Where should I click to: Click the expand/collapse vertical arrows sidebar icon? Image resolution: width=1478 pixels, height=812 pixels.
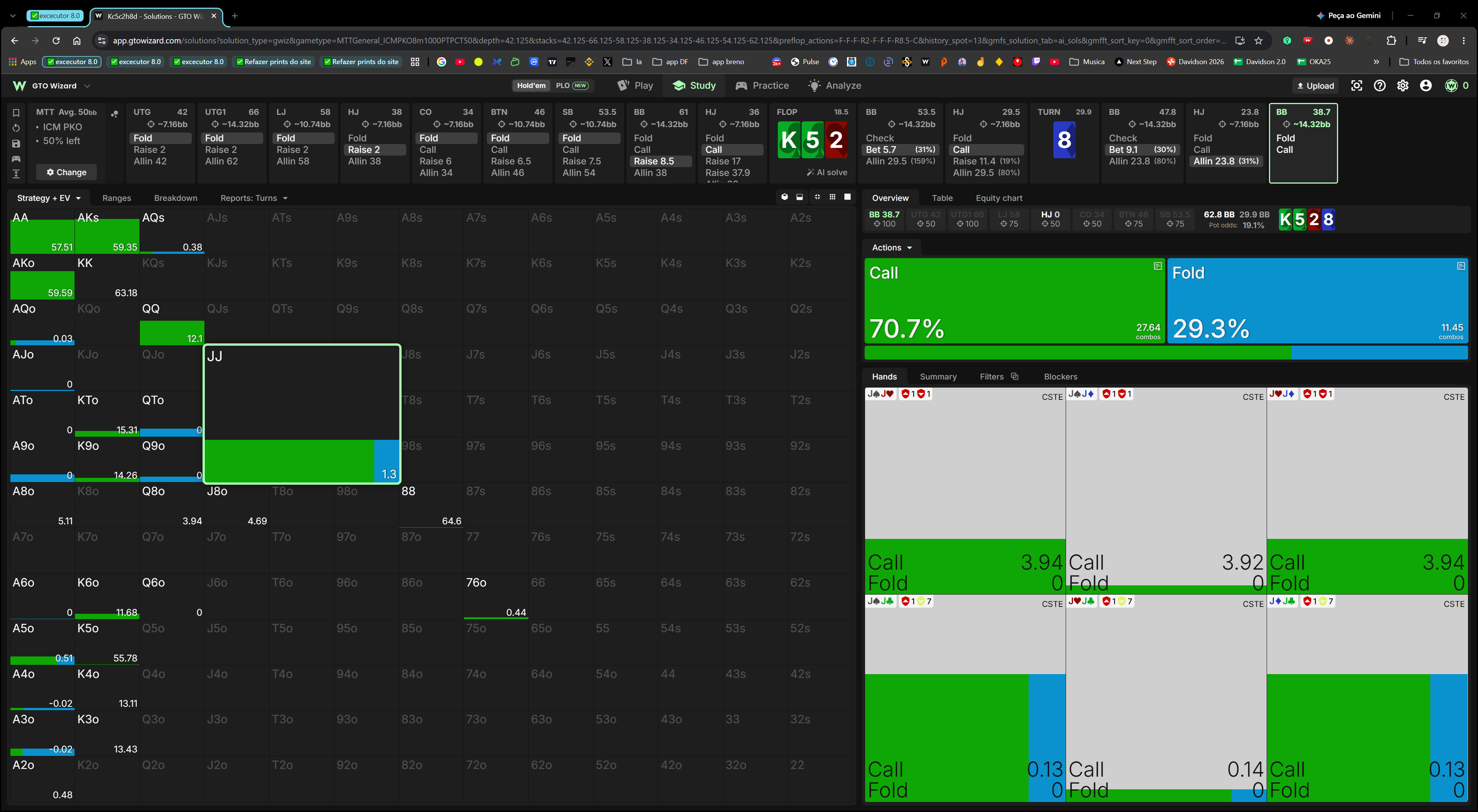click(x=16, y=174)
